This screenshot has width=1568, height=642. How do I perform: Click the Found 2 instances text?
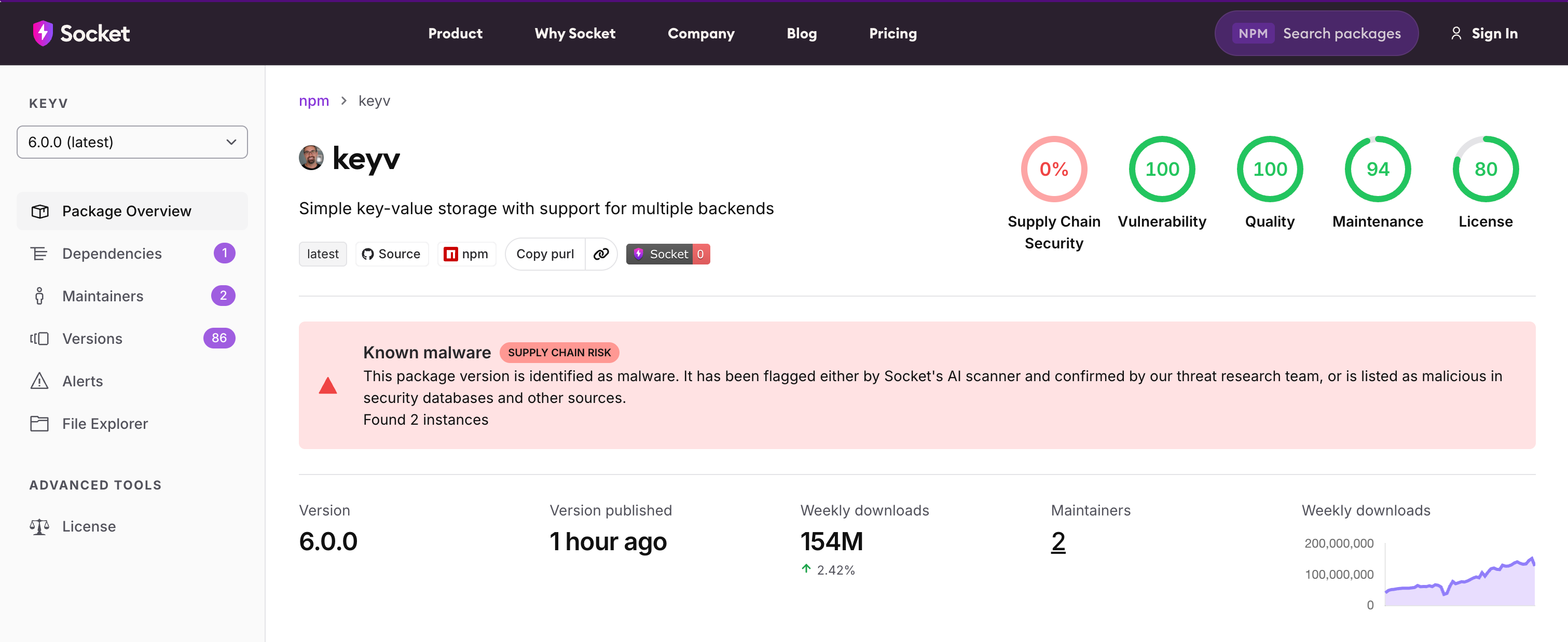pyautogui.click(x=425, y=420)
